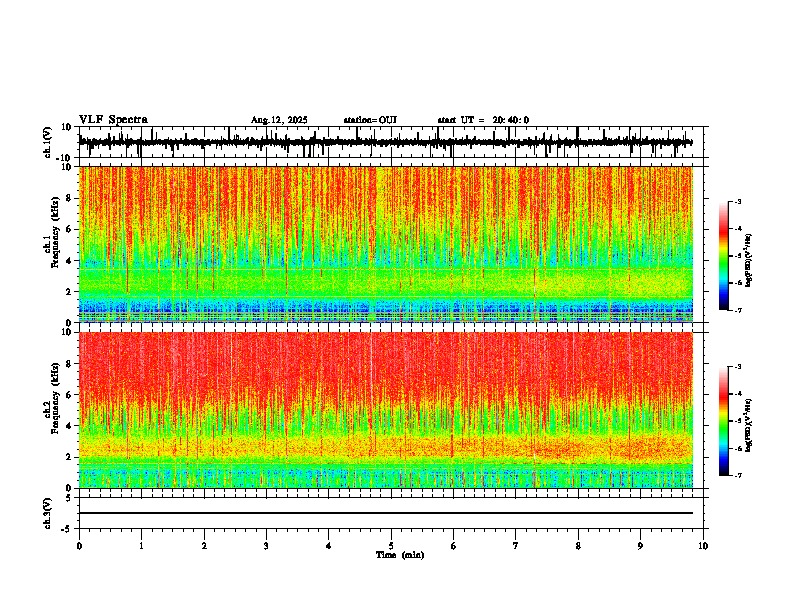Image resolution: width=792 pixels, height=612 pixels.
Task: Click the "station=OUI" header text
Action: 370,120
